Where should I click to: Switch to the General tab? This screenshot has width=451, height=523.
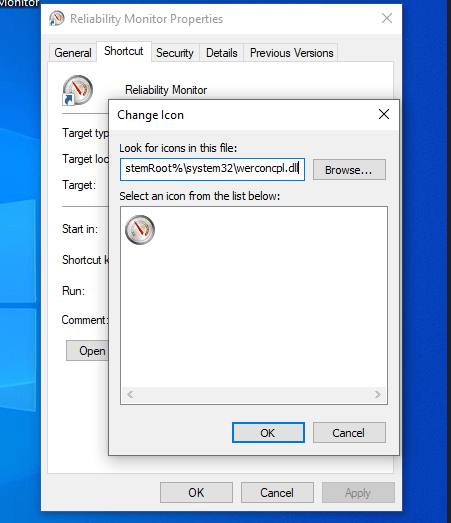click(x=73, y=53)
